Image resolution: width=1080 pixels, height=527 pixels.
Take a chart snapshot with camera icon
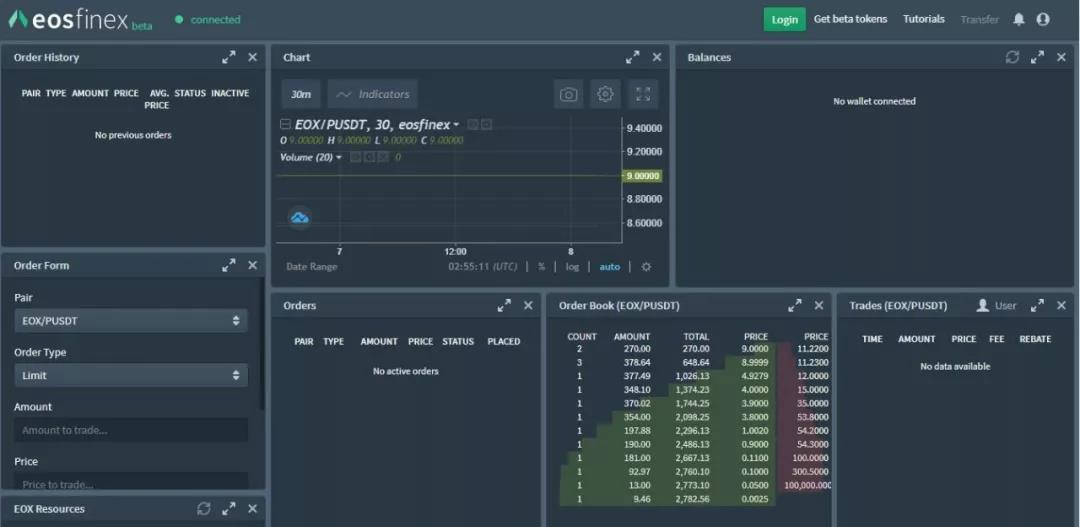(x=568, y=94)
